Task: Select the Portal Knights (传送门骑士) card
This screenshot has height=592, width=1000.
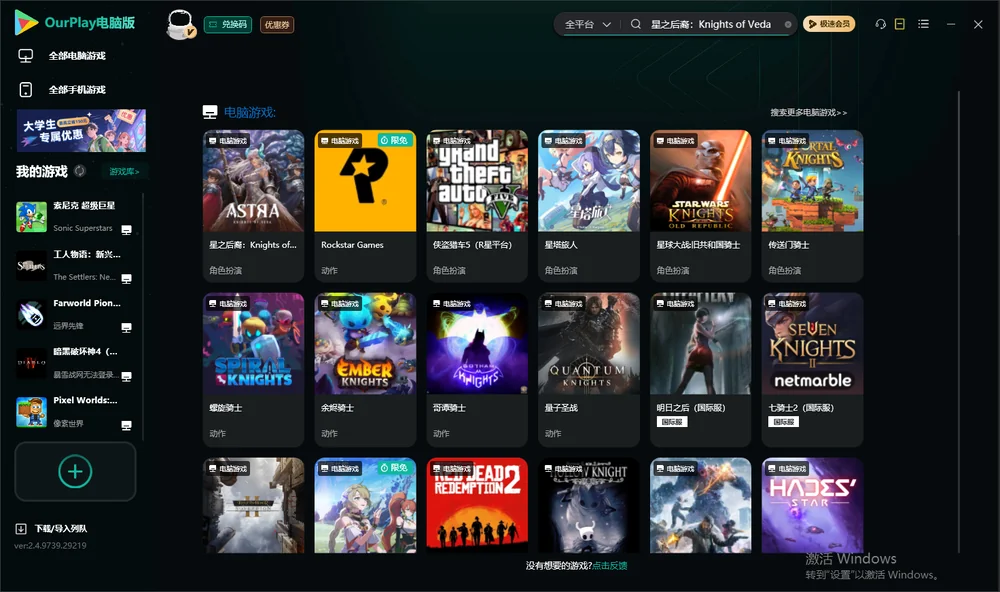Action: click(812, 205)
